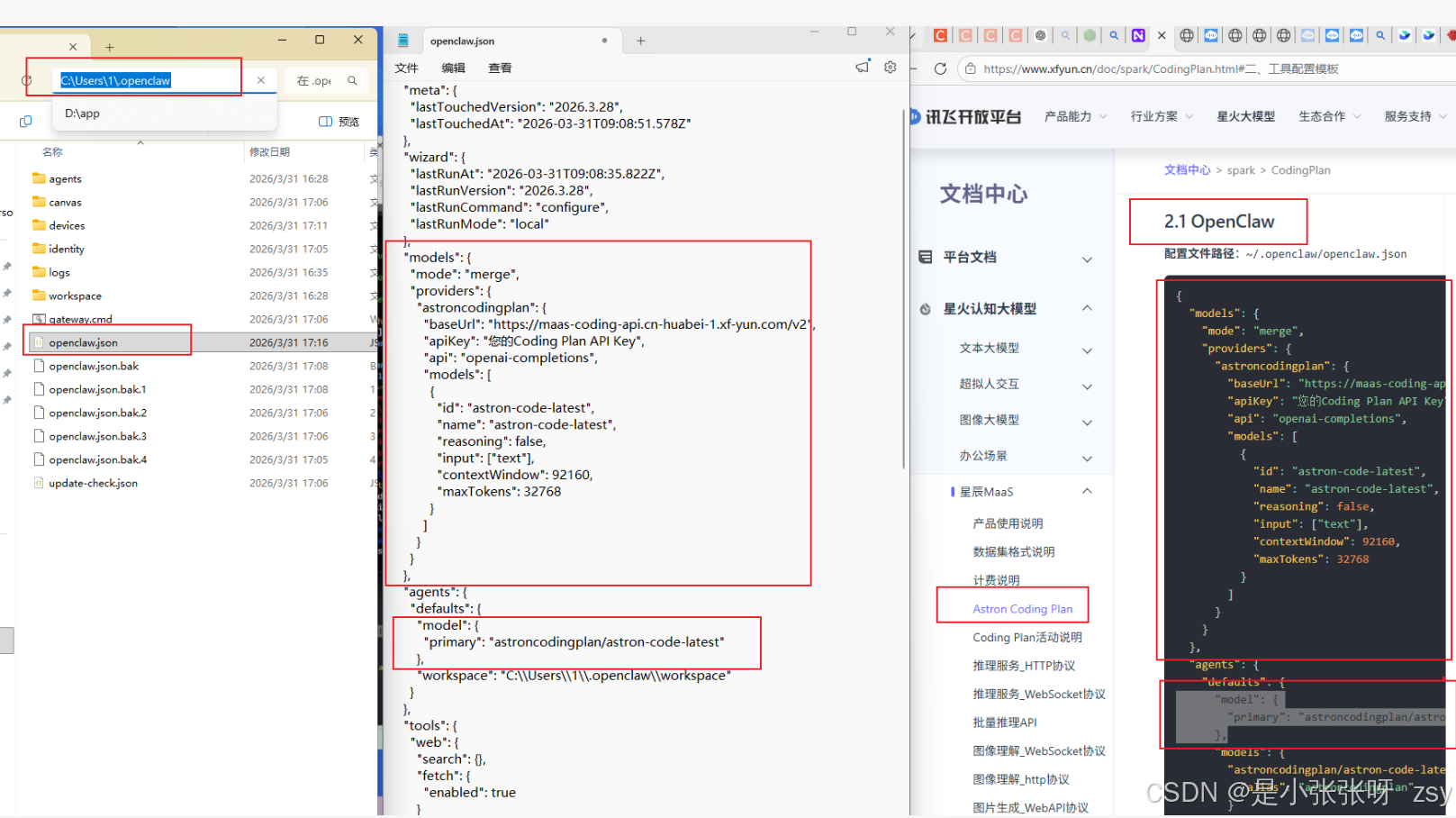1456x818 pixels.
Task: Select the devices folder
Action: tap(203, 225)
